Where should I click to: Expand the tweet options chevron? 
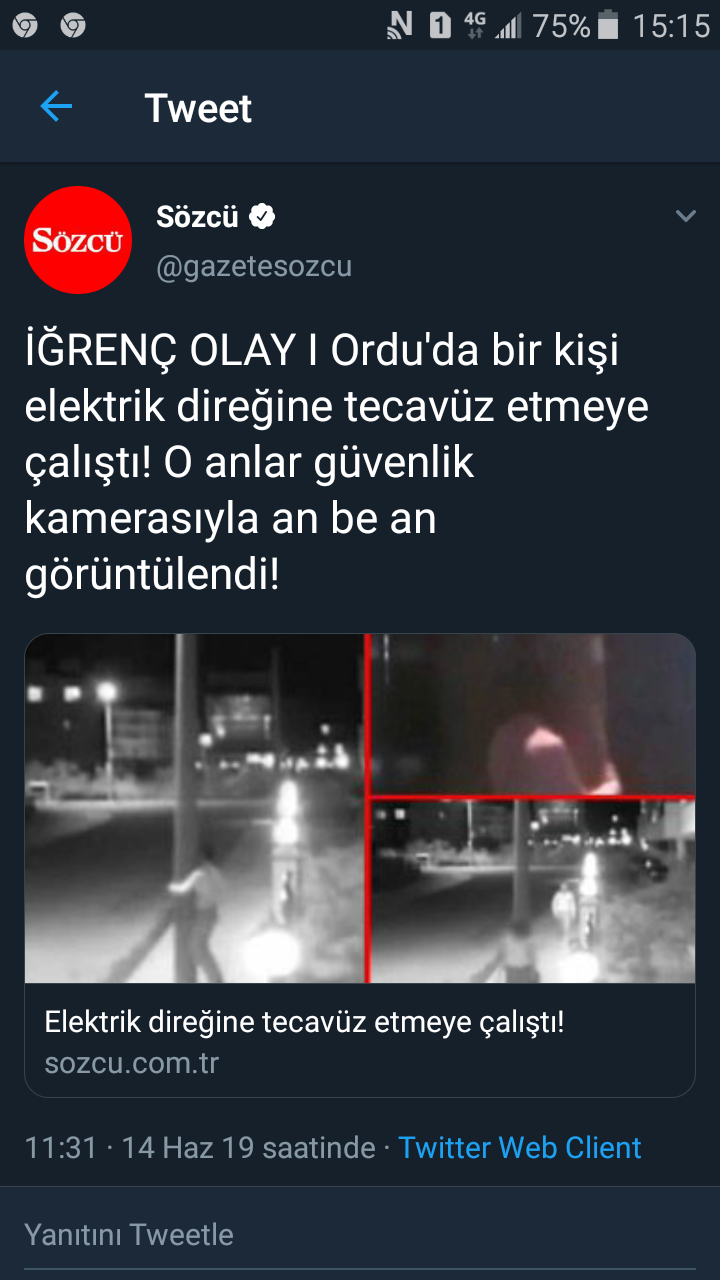pyautogui.click(x=685, y=216)
